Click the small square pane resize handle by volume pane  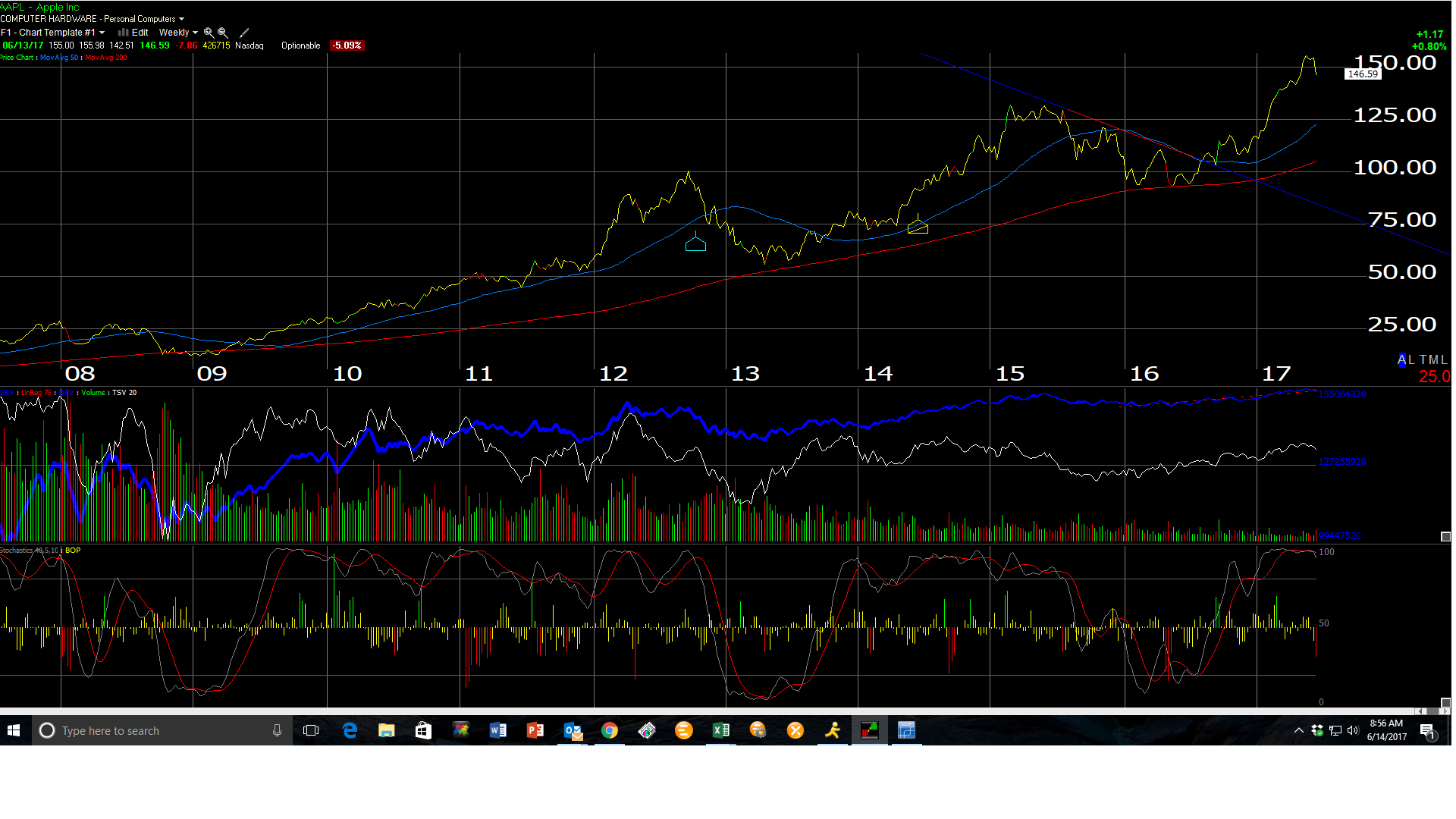[1445, 537]
